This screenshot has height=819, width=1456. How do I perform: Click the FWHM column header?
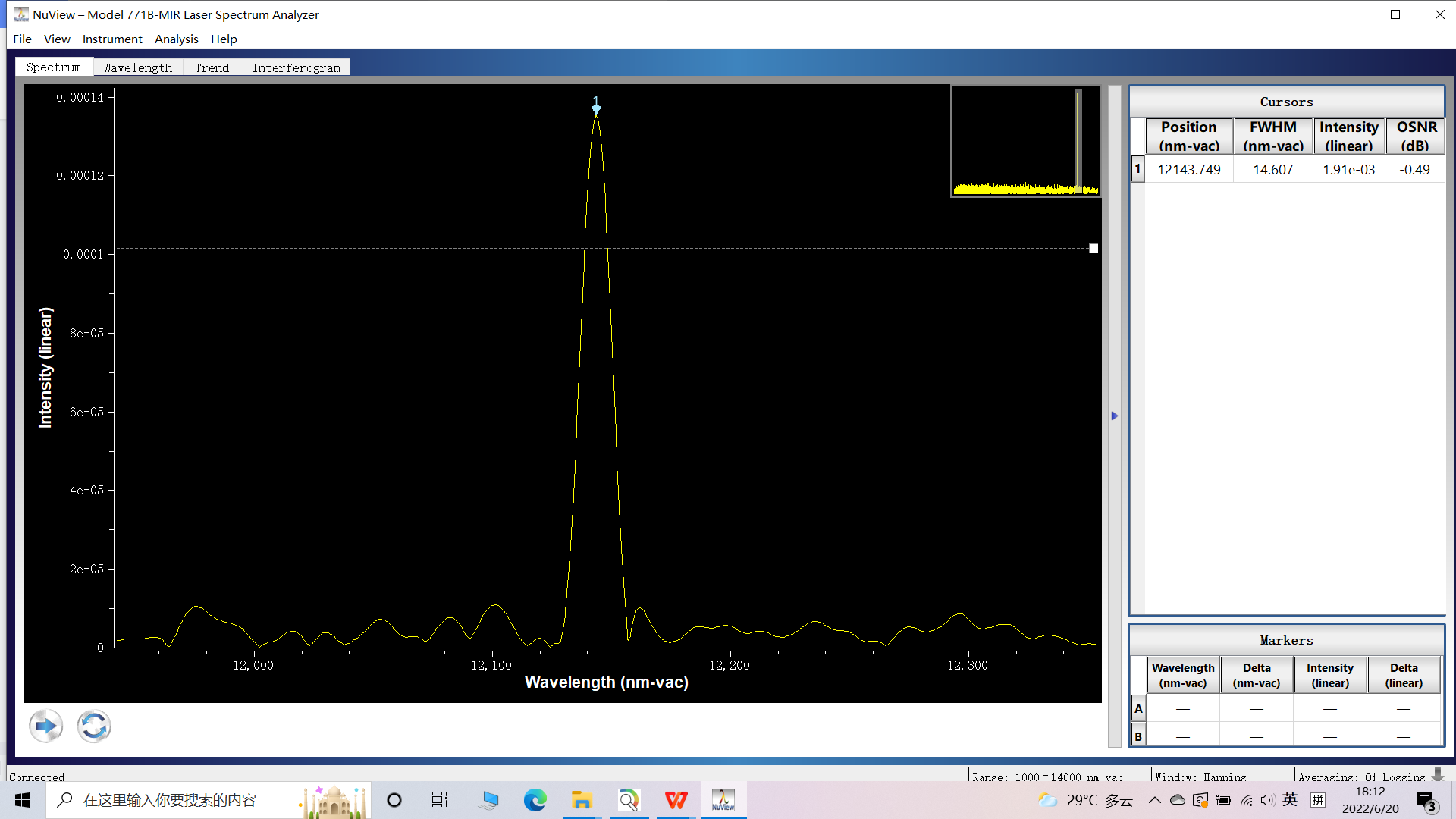click(x=1272, y=136)
